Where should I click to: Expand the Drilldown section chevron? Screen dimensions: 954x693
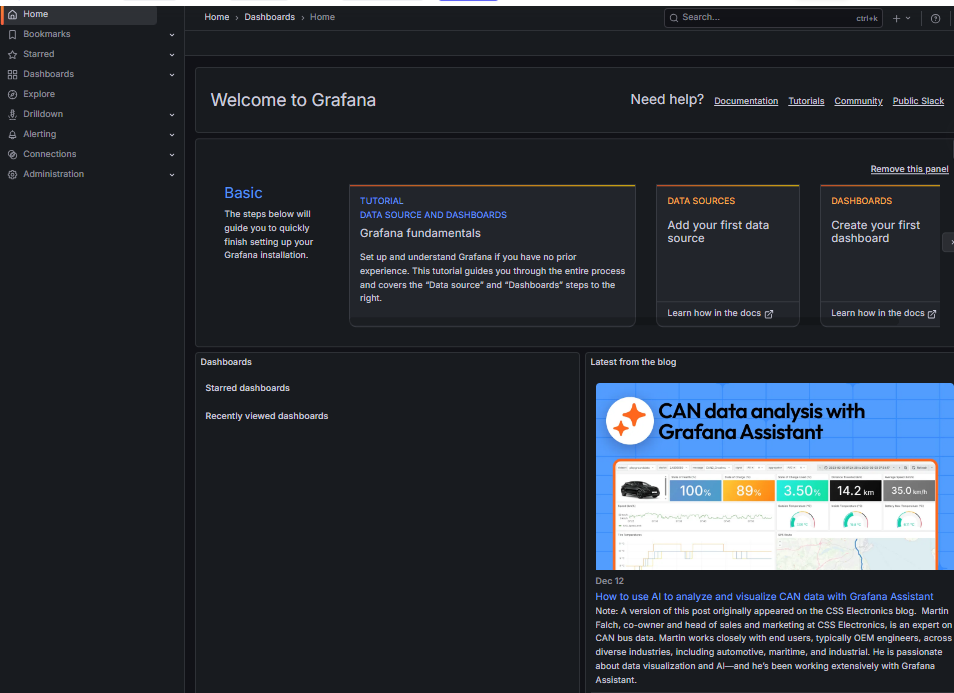click(172, 114)
